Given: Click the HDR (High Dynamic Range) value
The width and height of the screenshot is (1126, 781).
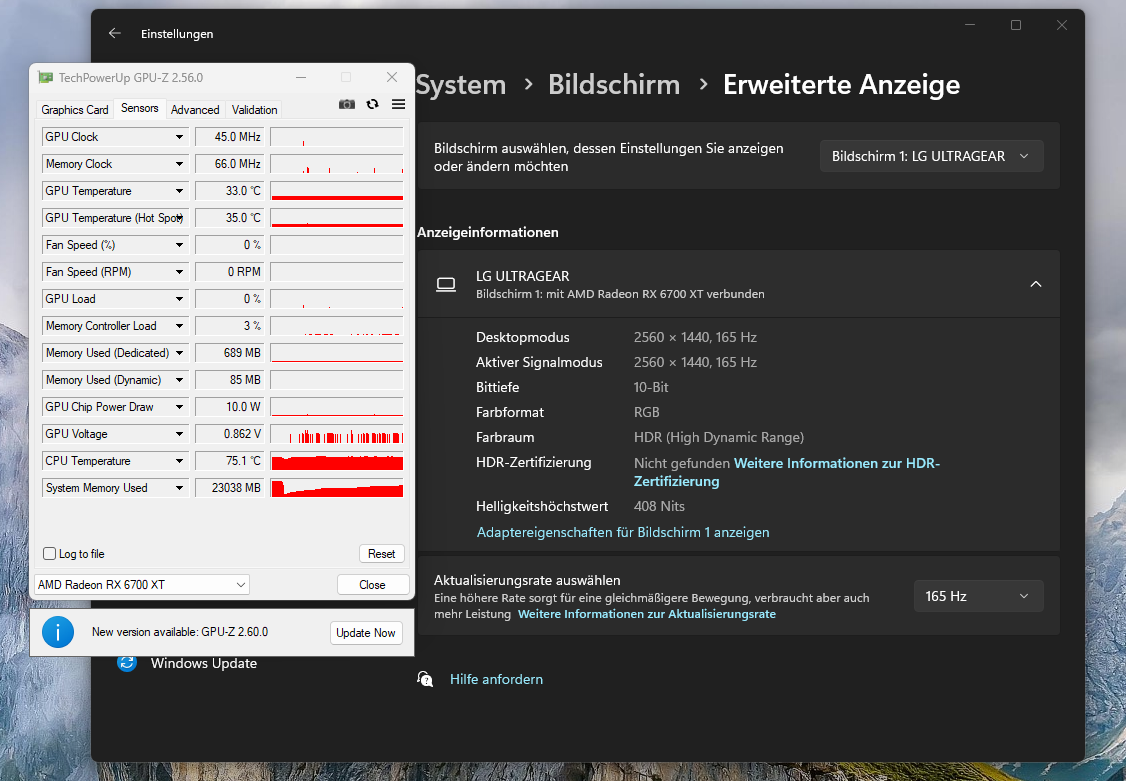Looking at the screenshot, I should [x=719, y=437].
